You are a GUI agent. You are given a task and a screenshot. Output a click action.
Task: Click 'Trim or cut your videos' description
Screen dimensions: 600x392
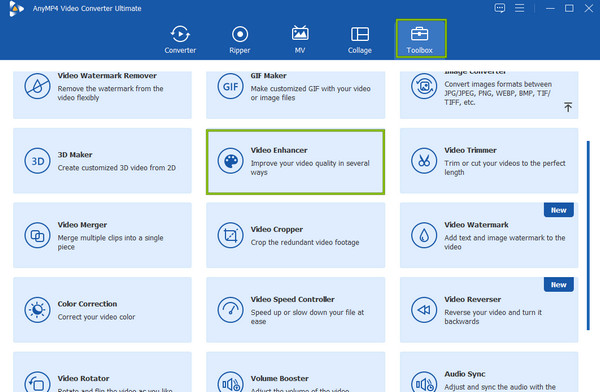coord(505,168)
